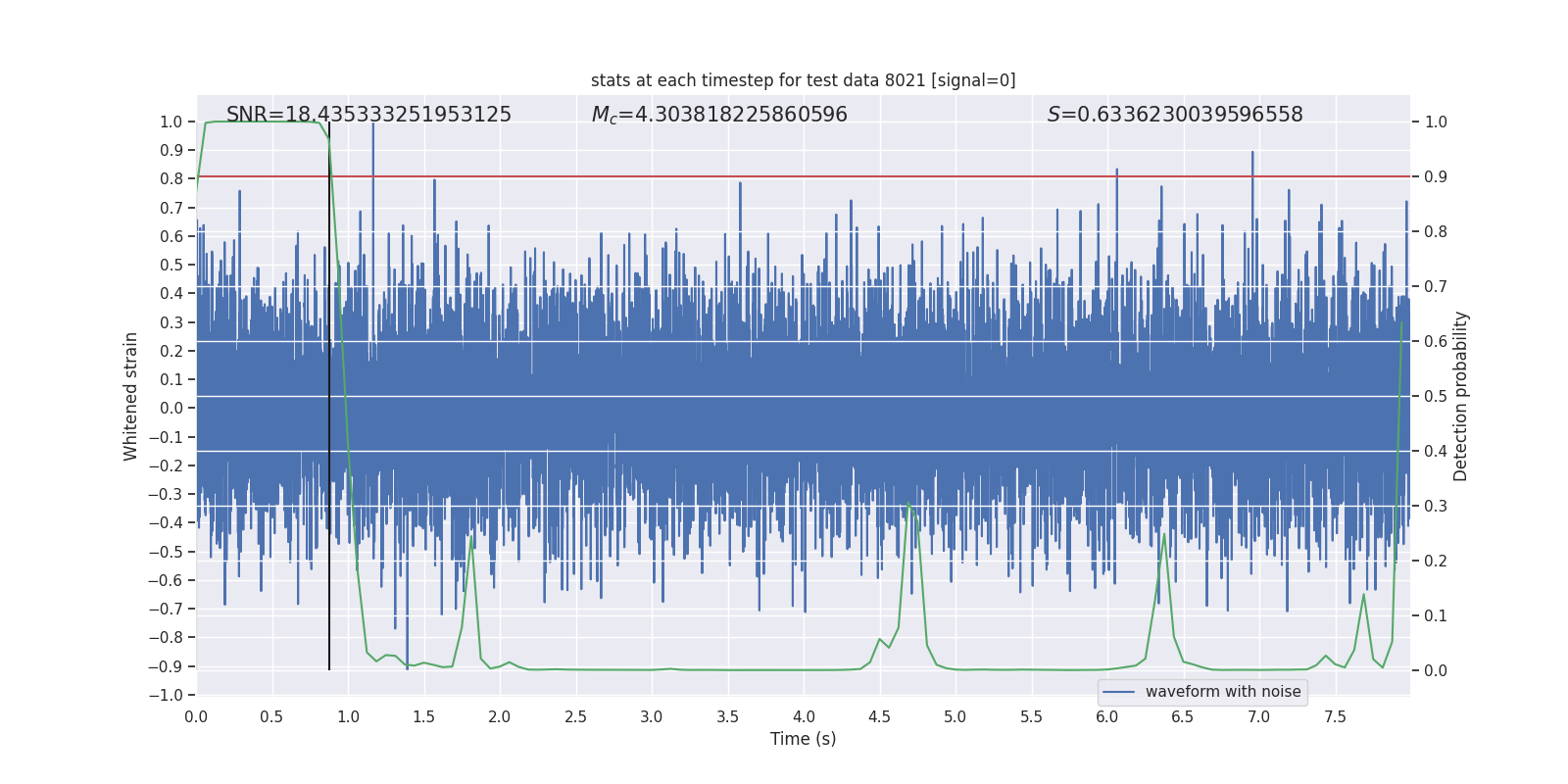Click the green curve peak near 4.7 seconds

[908, 505]
